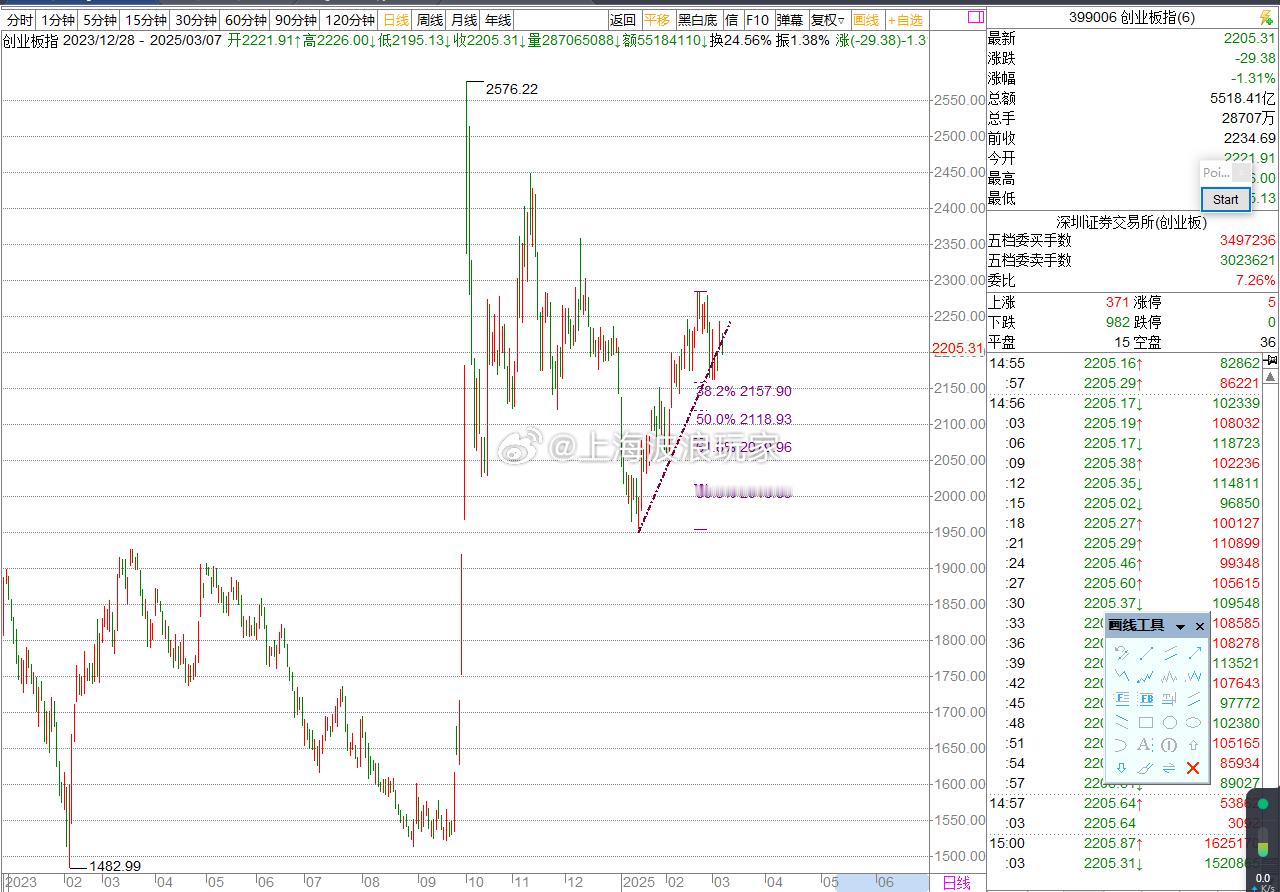The height and width of the screenshot is (892, 1280).
Task: Select the price level bars tool
Action: coord(1170,699)
